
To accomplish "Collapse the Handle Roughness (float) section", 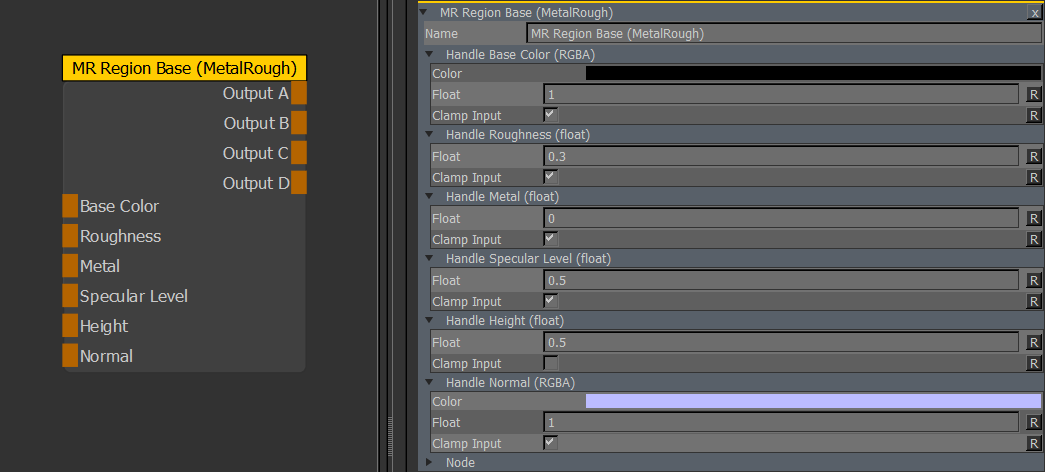I will (430, 135).
